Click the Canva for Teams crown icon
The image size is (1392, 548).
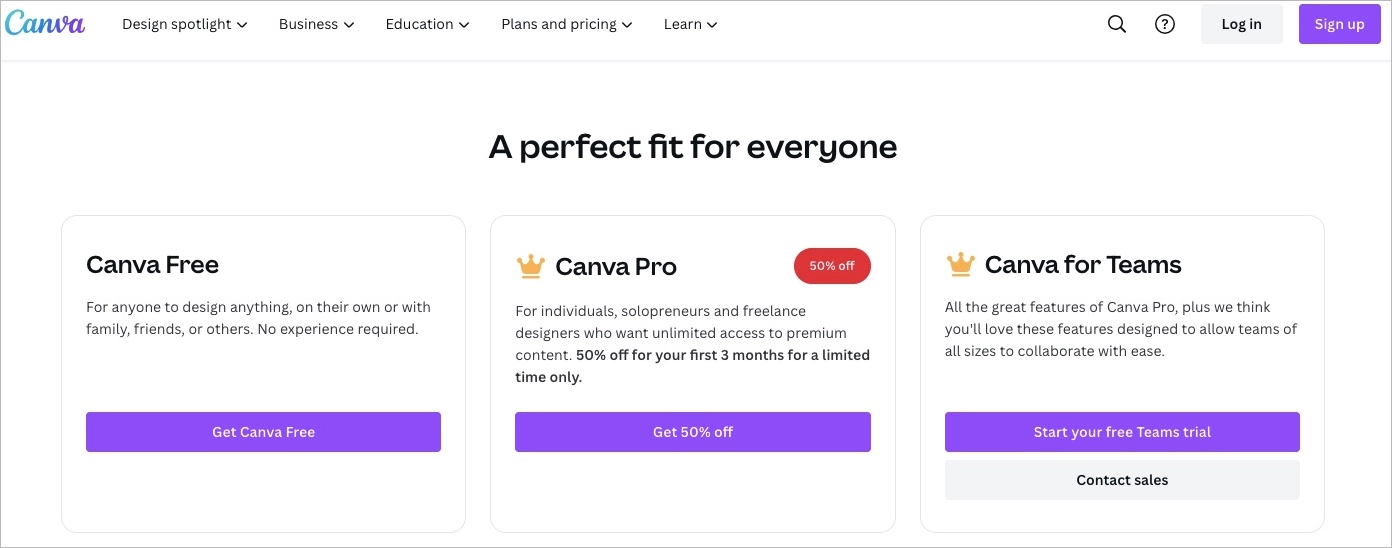click(x=960, y=264)
